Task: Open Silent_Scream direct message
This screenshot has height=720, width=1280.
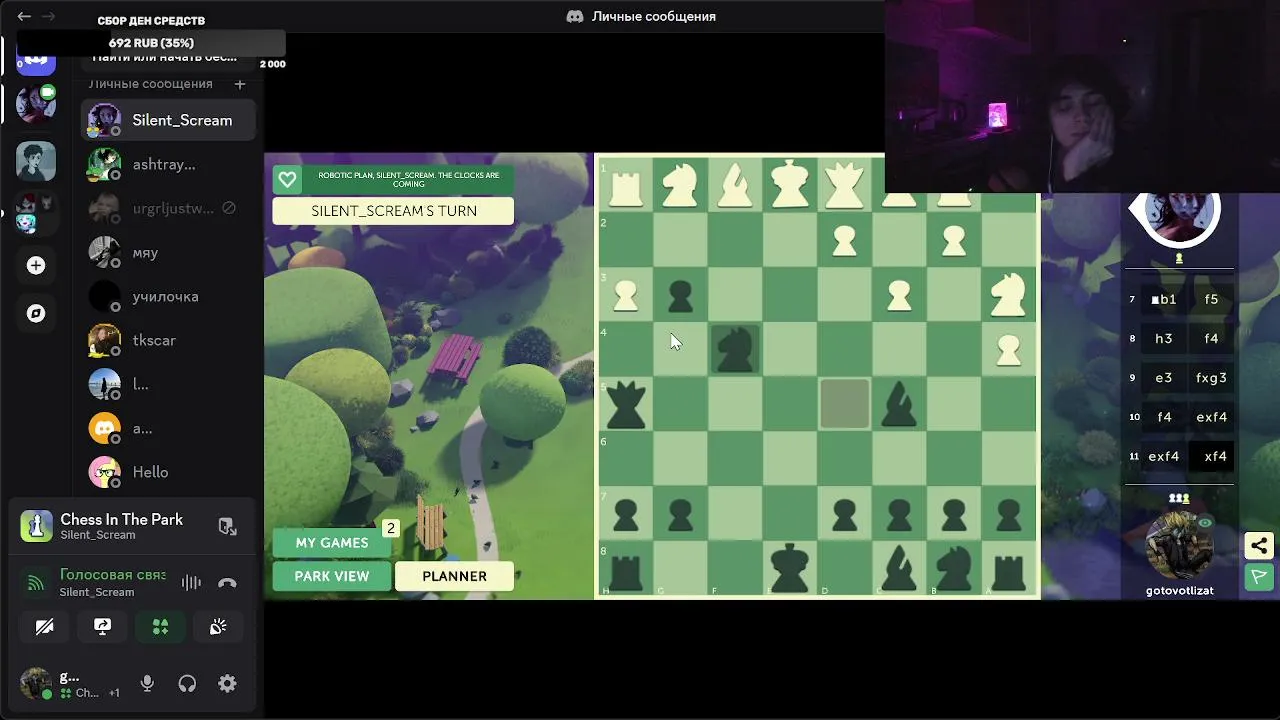Action: point(168,120)
